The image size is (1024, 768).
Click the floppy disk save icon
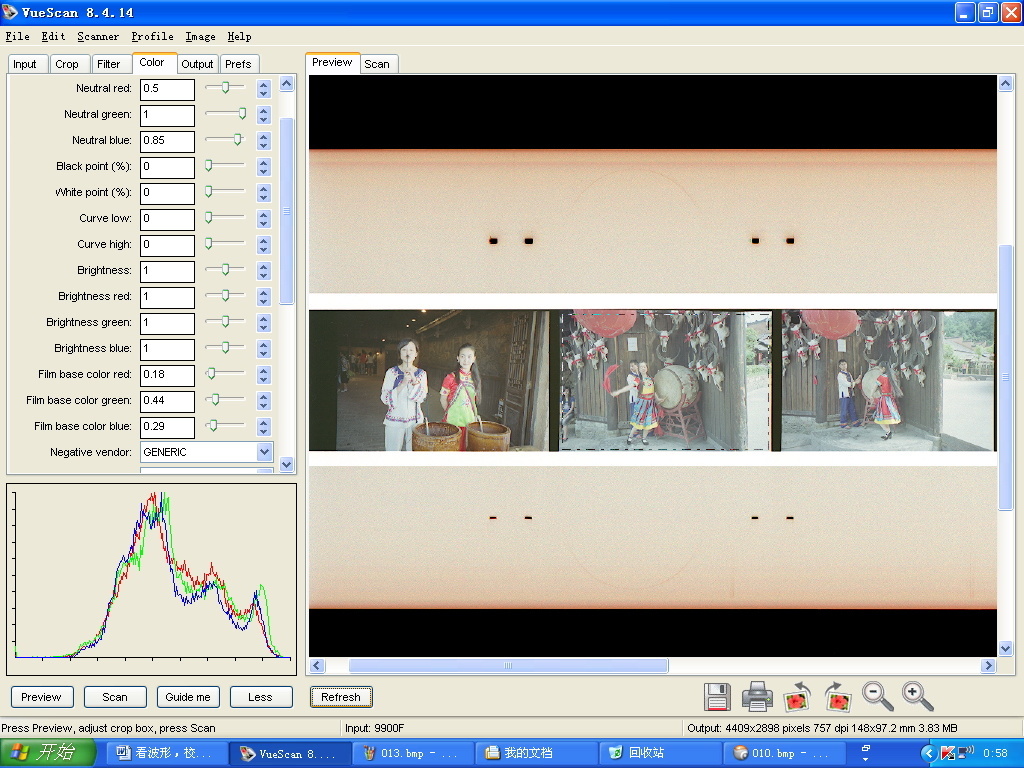pyautogui.click(x=717, y=696)
